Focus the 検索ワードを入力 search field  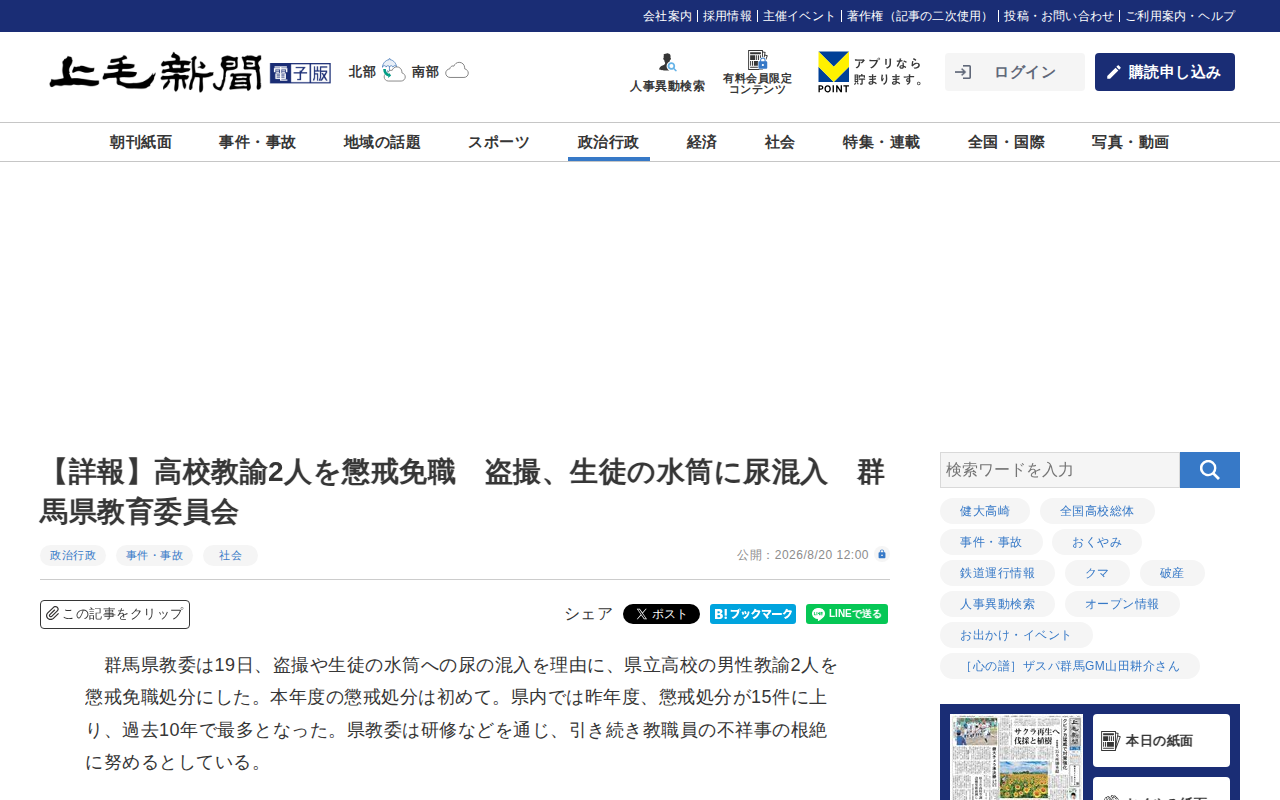coord(1060,470)
